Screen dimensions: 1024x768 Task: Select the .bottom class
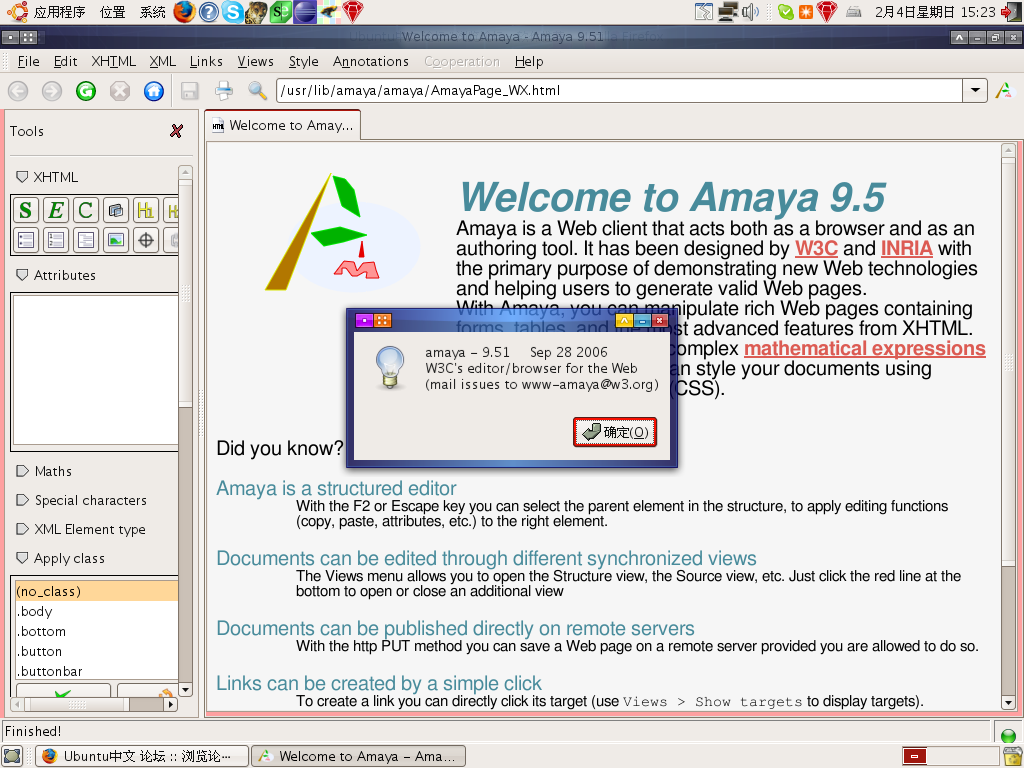[x=97, y=632]
